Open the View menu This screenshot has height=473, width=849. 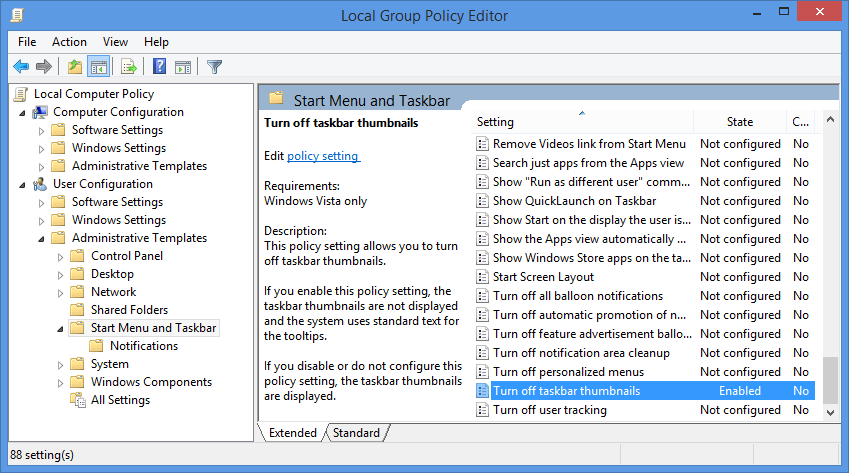pyautogui.click(x=115, y=42)
